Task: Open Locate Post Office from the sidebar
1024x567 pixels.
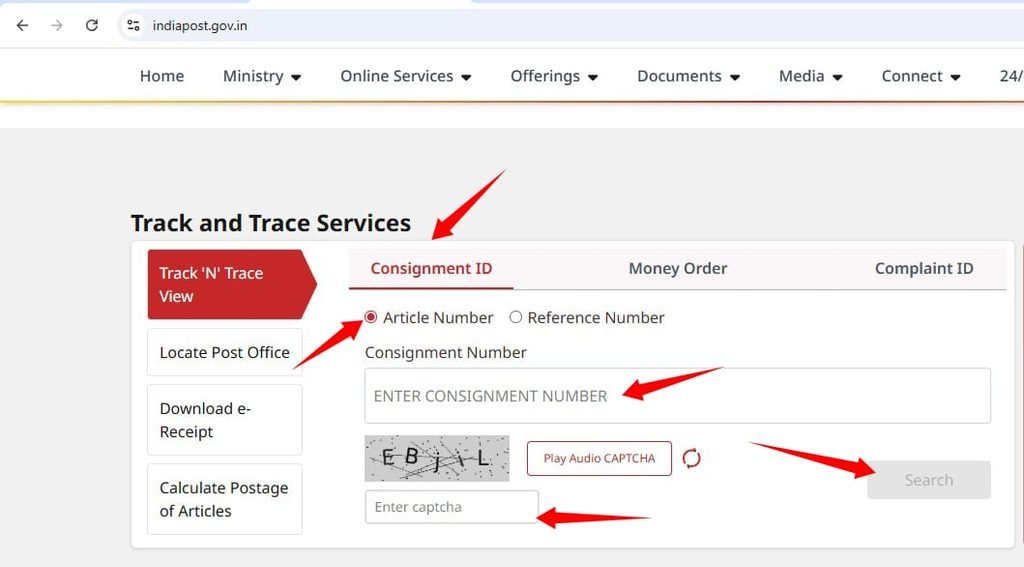Action: tap(225, 352)
